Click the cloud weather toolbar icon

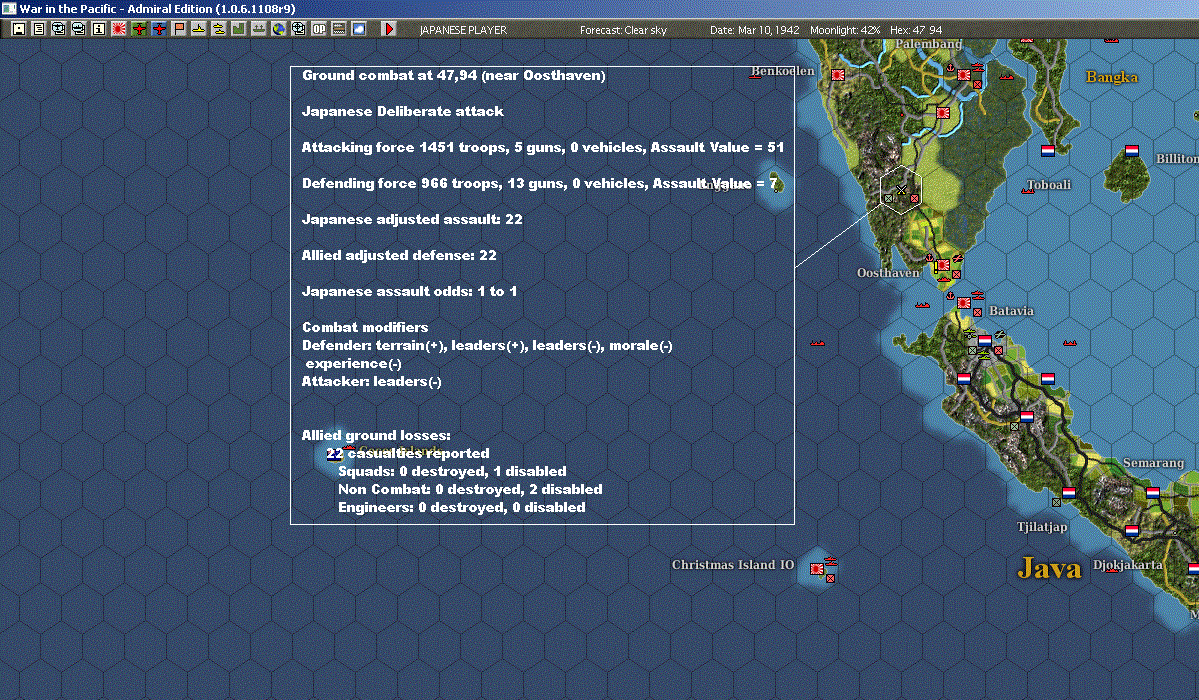(359, 29)
